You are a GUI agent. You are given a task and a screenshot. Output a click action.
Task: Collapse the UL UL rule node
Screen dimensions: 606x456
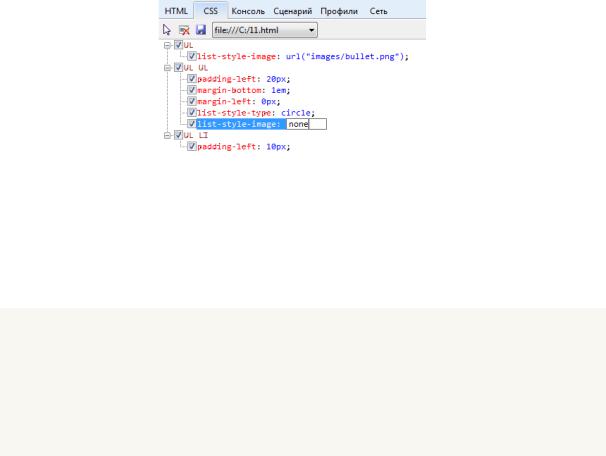pos(167,68)
